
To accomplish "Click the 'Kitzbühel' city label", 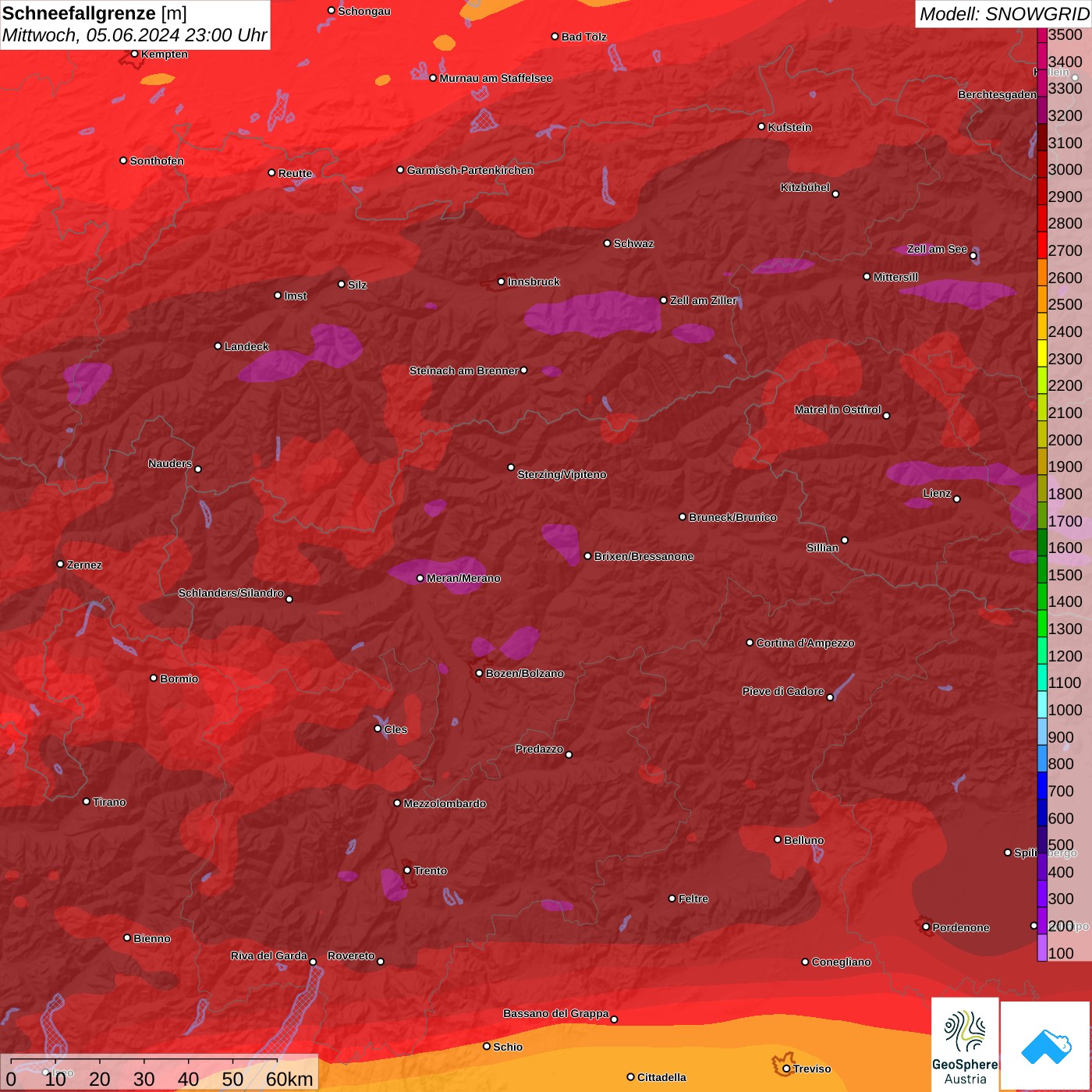I will click(x=805, y=187).
